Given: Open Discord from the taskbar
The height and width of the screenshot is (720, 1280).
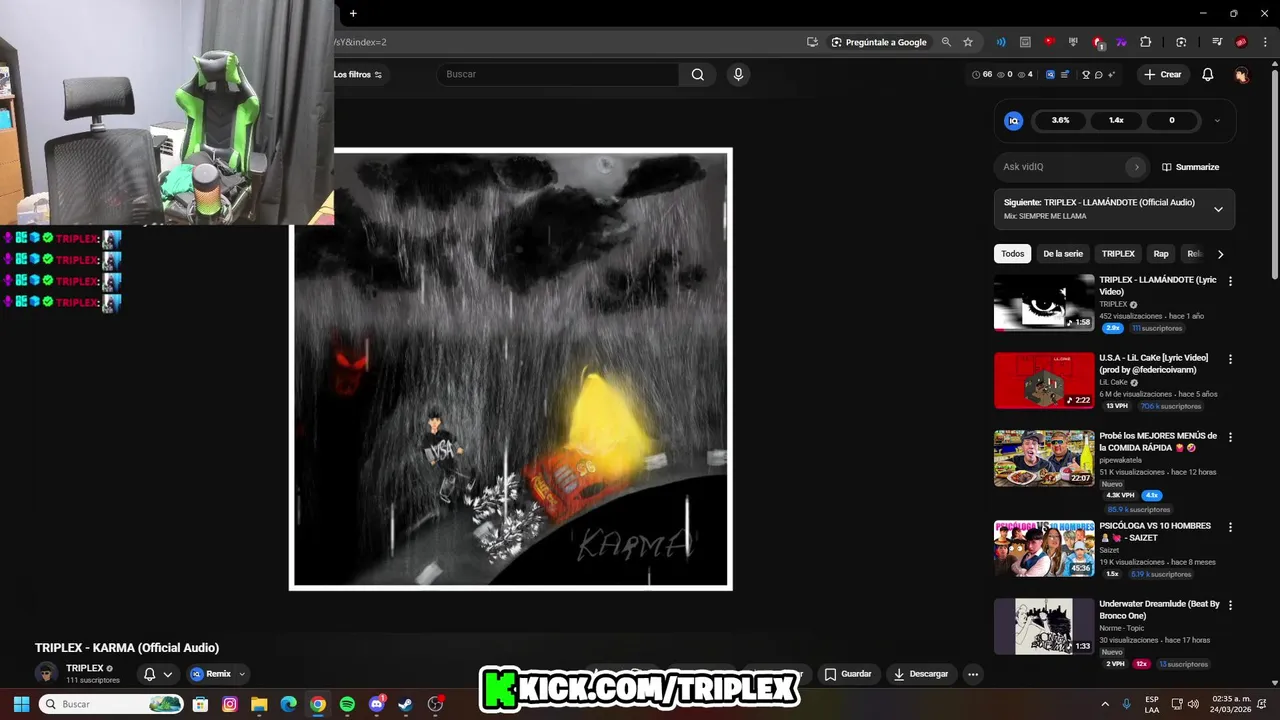Looking at the screenshot, I should point(377,704).
